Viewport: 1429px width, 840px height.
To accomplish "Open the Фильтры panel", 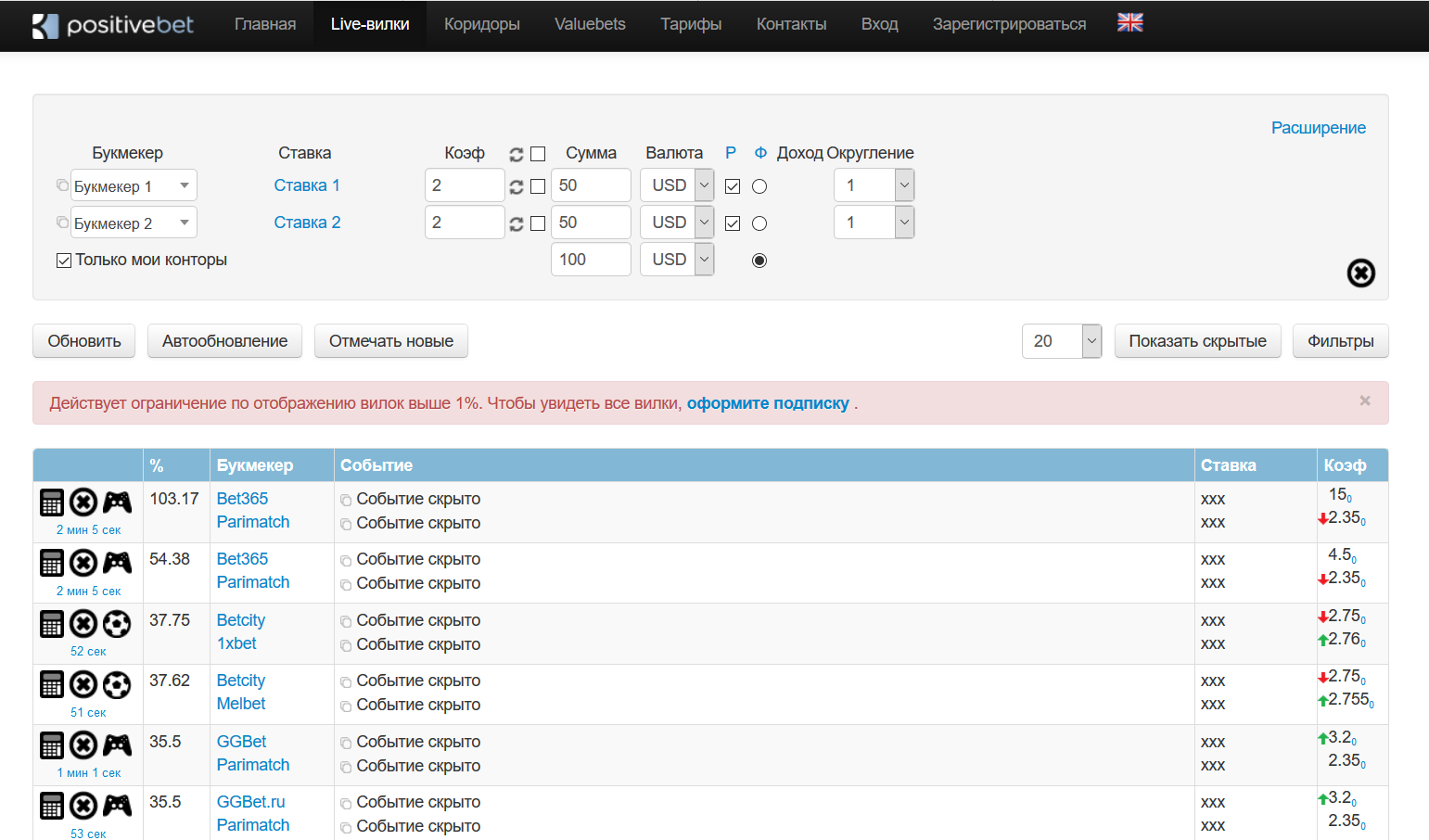I will (x=1341, y=341).
